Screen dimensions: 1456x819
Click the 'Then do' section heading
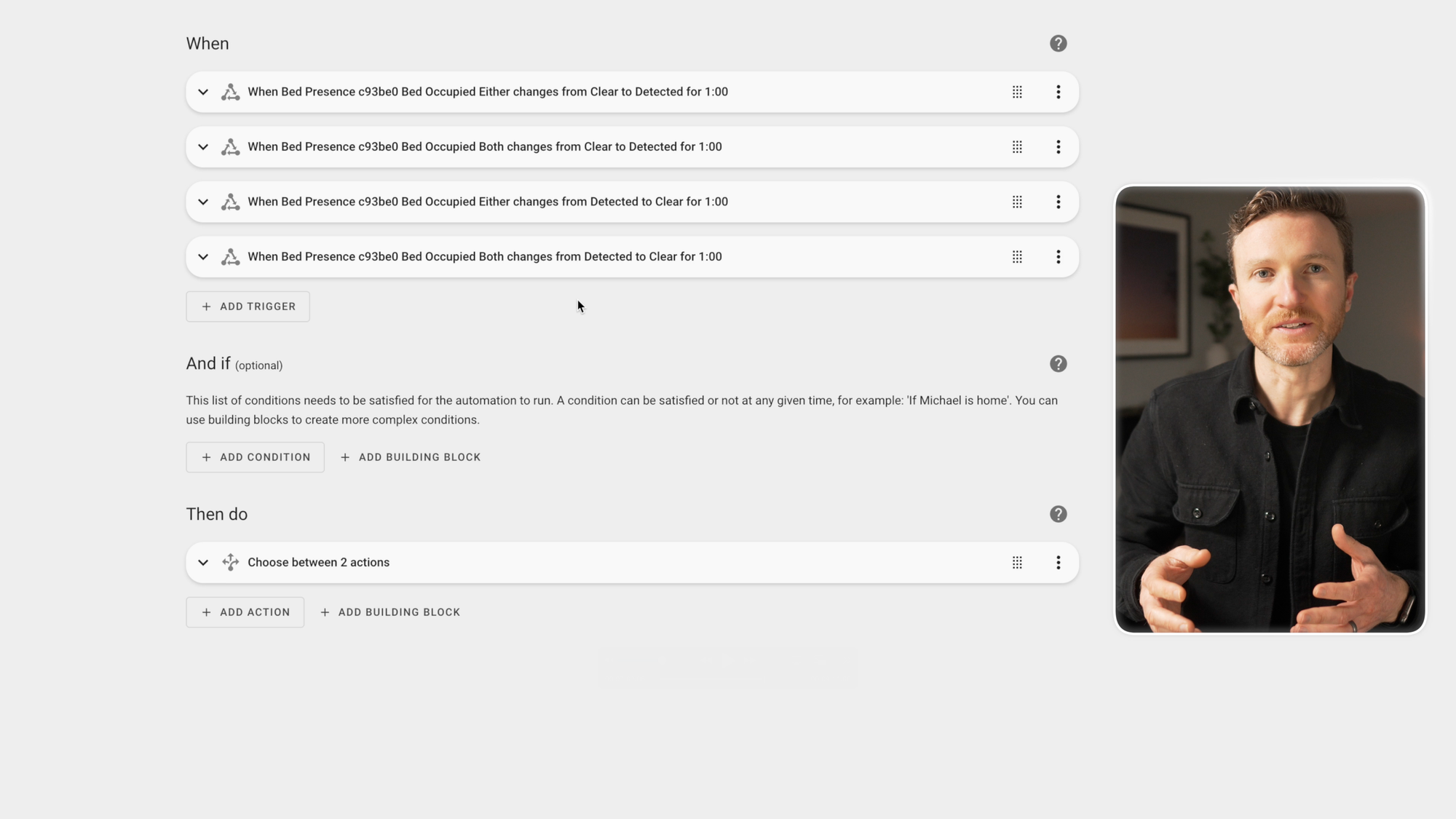(217, 514)
